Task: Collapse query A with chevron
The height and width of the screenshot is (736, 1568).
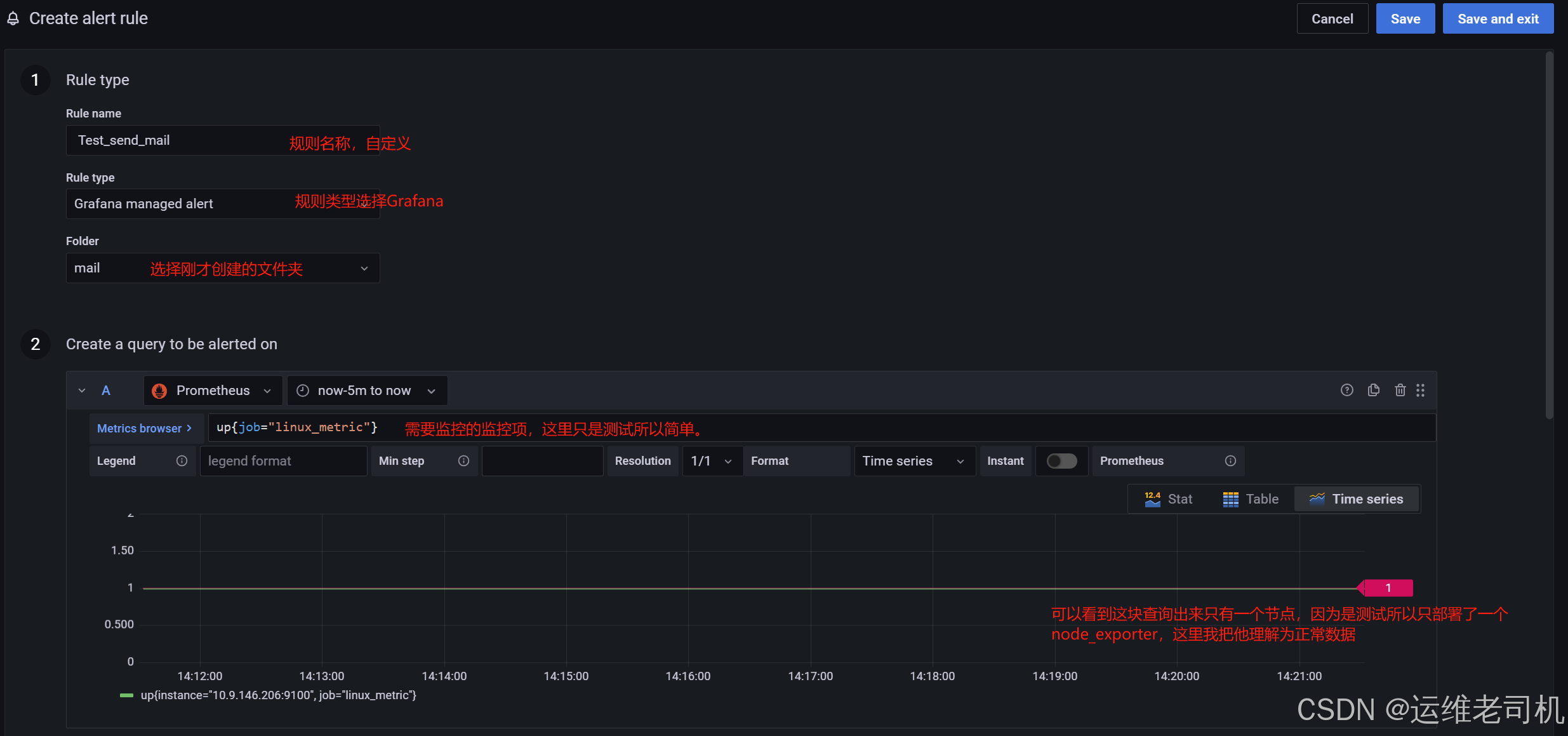Action: (82, 391)
